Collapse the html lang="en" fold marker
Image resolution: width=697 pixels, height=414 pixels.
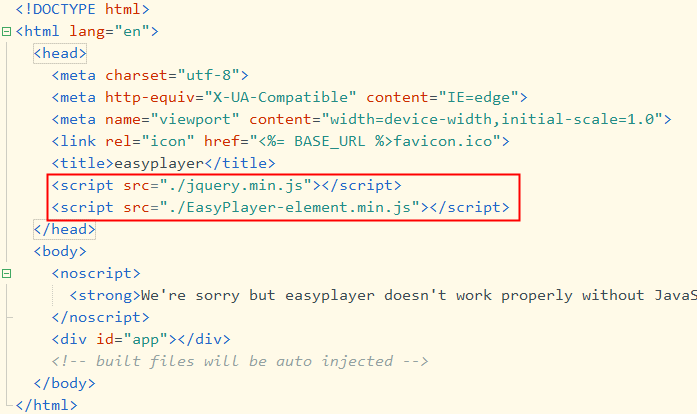coord(6,32)
